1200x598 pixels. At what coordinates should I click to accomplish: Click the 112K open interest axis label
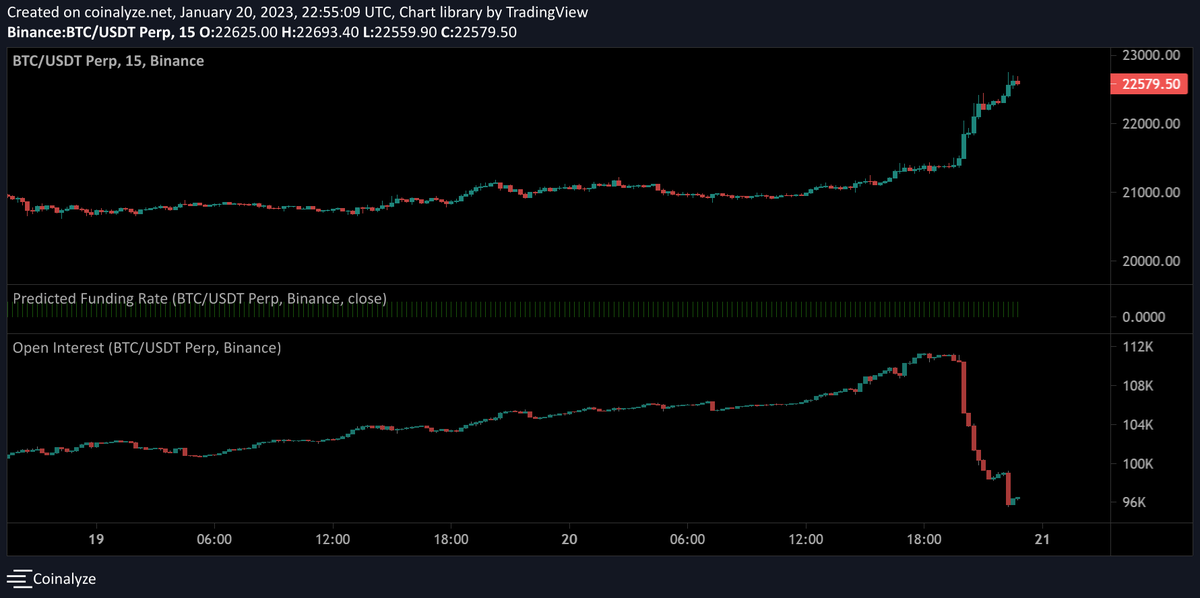point(1140,347)
